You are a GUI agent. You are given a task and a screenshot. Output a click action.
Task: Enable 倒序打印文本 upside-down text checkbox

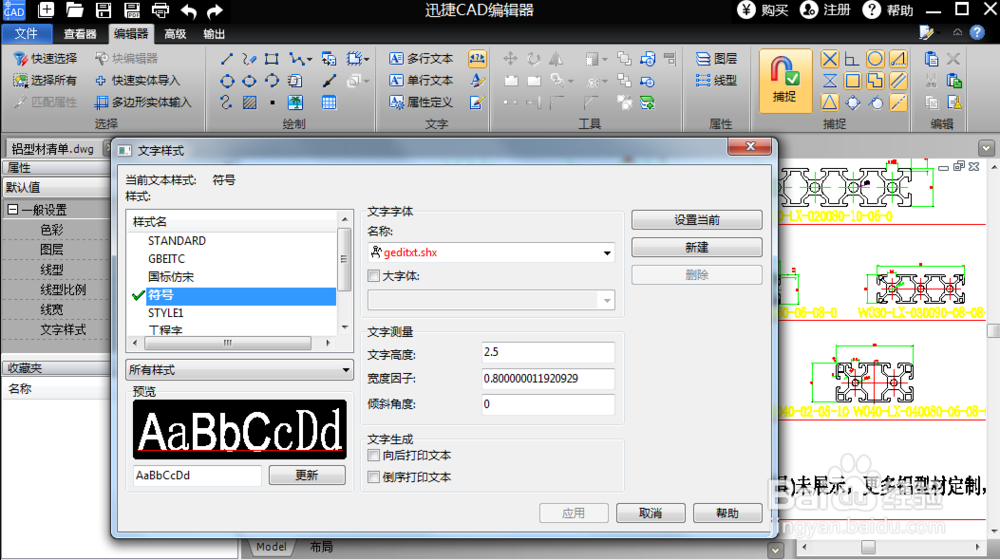pos(374,476)
